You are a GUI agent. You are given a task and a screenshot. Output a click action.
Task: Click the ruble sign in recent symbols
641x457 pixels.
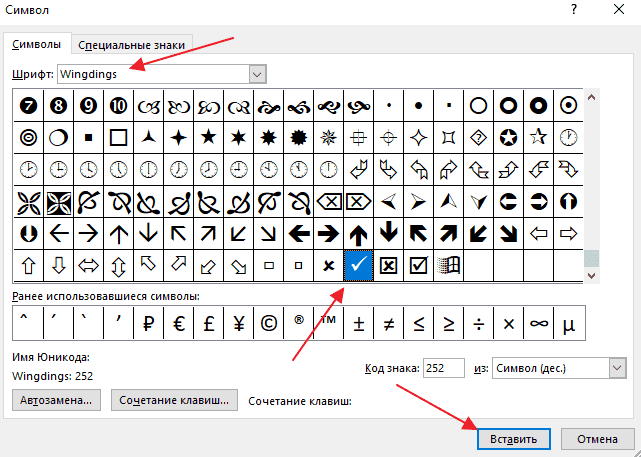150,324
